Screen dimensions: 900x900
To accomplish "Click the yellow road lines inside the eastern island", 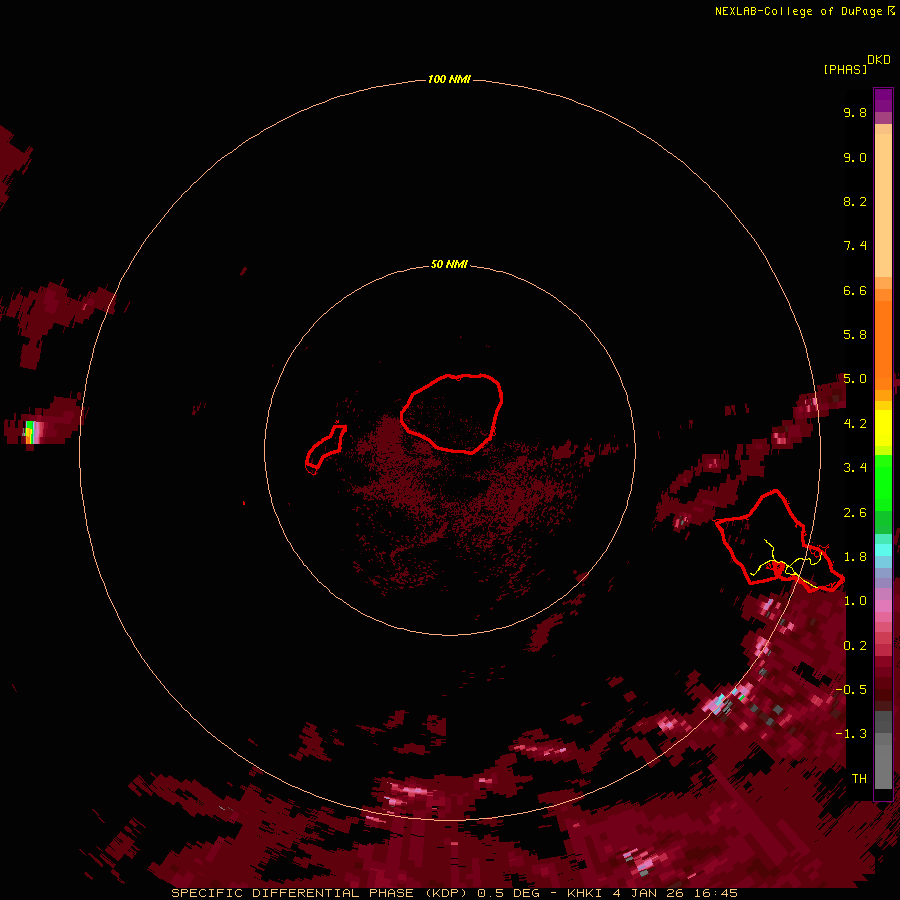I will 783,562.
